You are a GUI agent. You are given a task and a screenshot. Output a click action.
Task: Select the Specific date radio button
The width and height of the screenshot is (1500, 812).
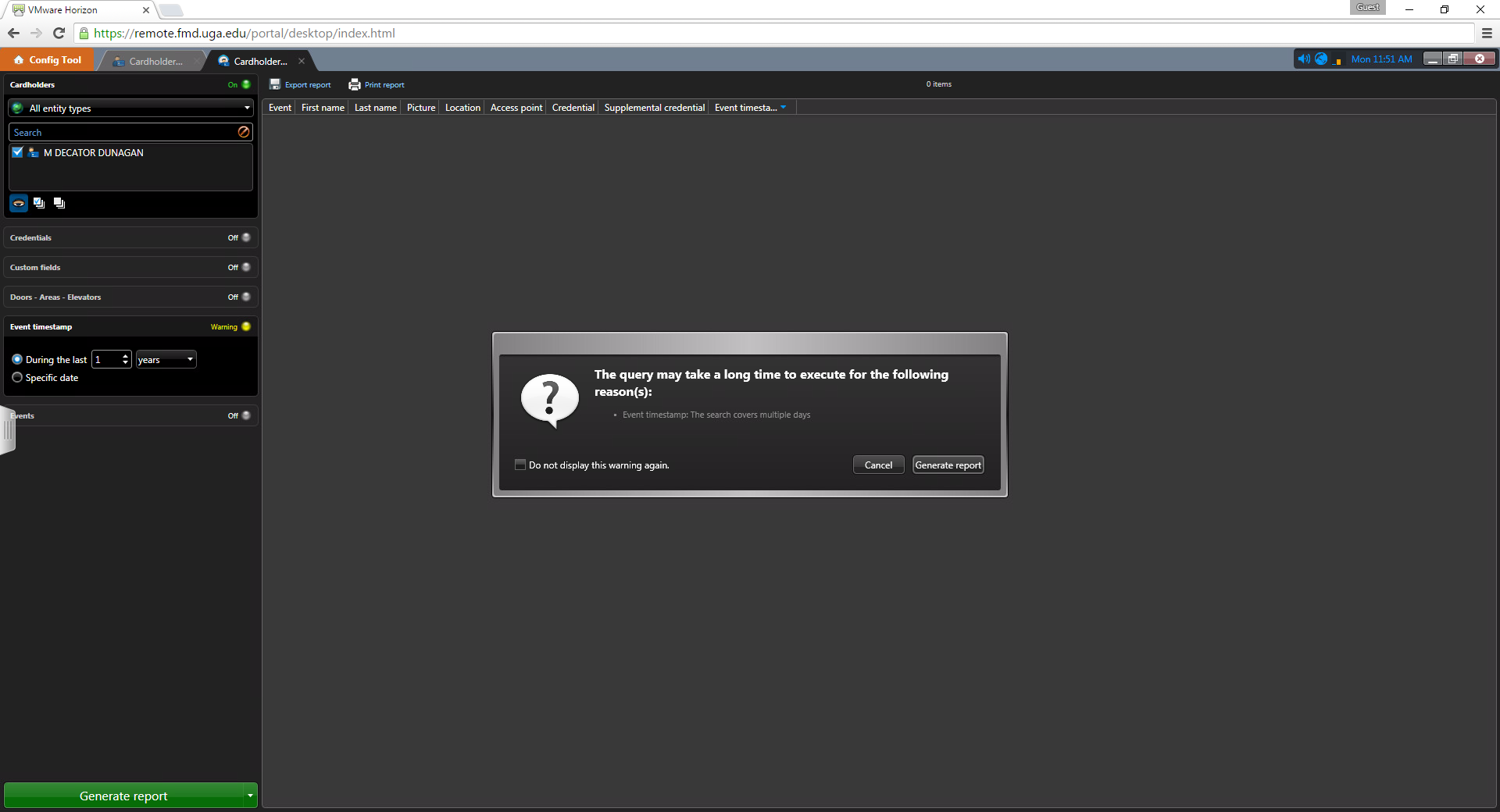point(17,377)
